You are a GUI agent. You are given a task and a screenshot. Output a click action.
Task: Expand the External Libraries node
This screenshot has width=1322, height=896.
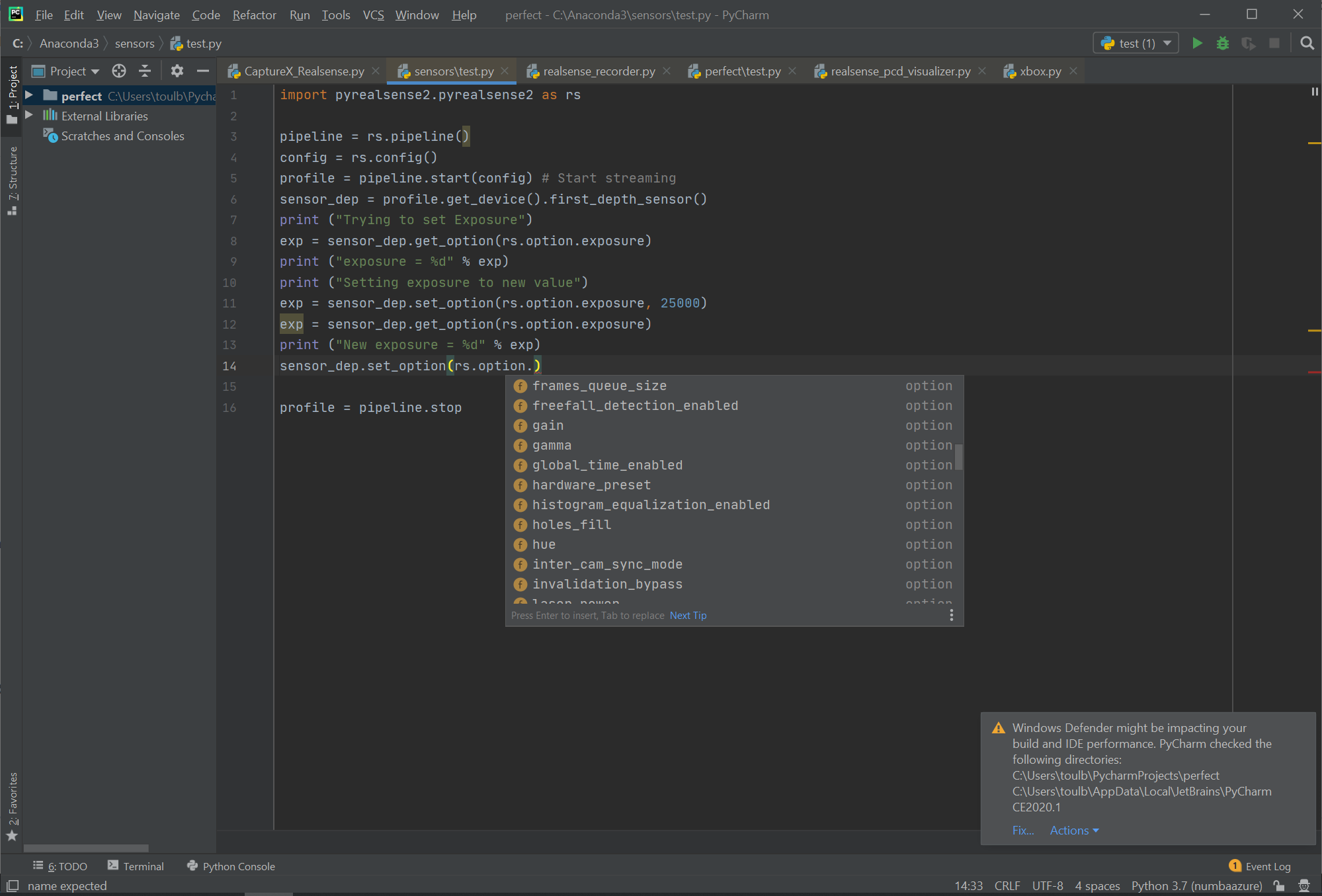tap(29, 115)
